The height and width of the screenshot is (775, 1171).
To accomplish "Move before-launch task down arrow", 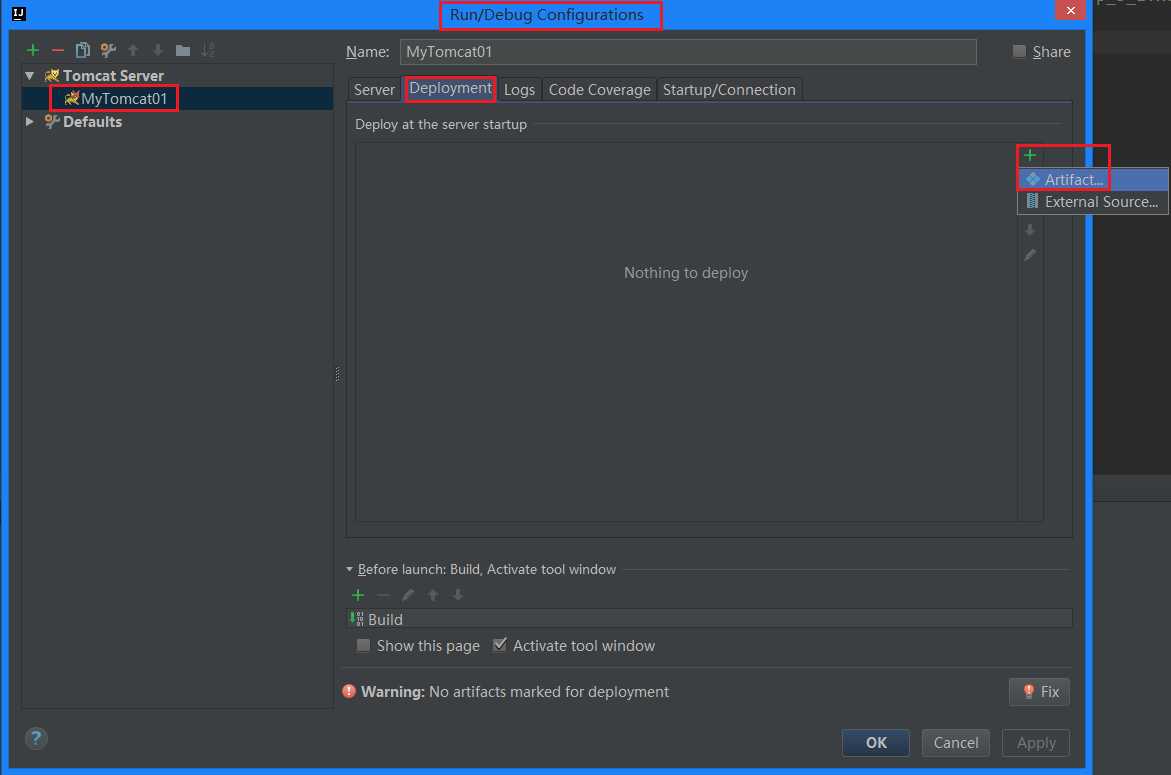I will tap(458, 595).
